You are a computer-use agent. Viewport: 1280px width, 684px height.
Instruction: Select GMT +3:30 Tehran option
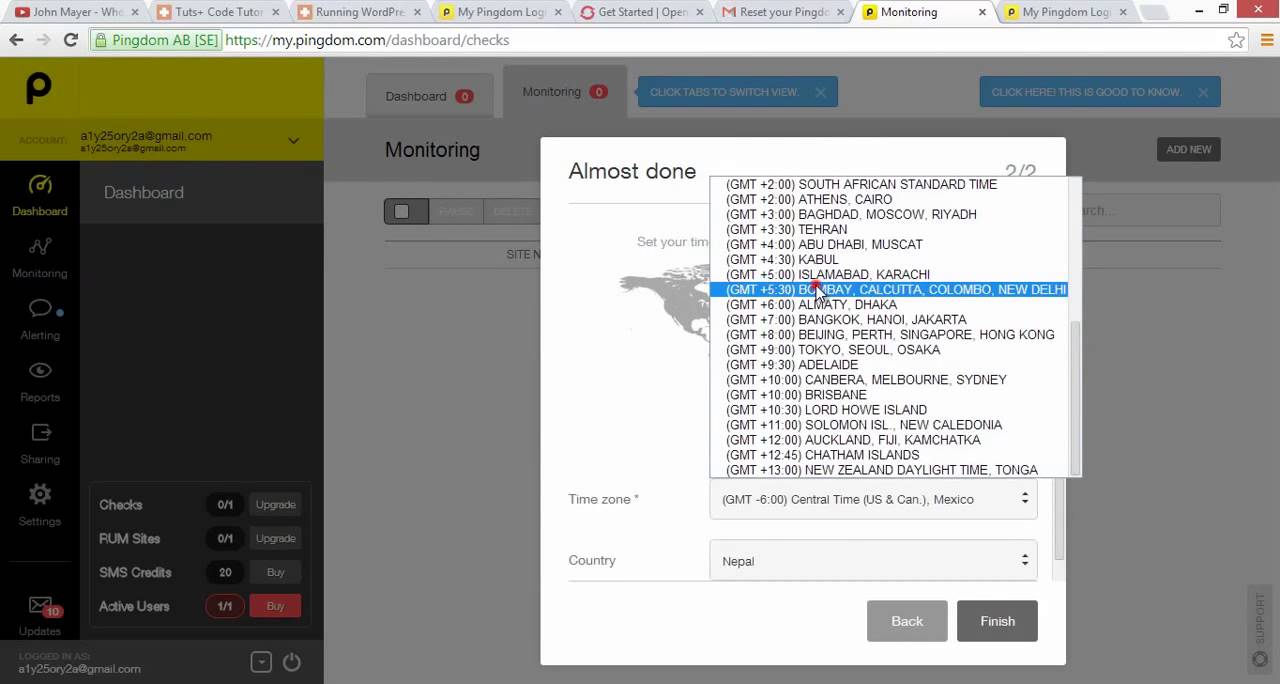[x=890, y=229]
